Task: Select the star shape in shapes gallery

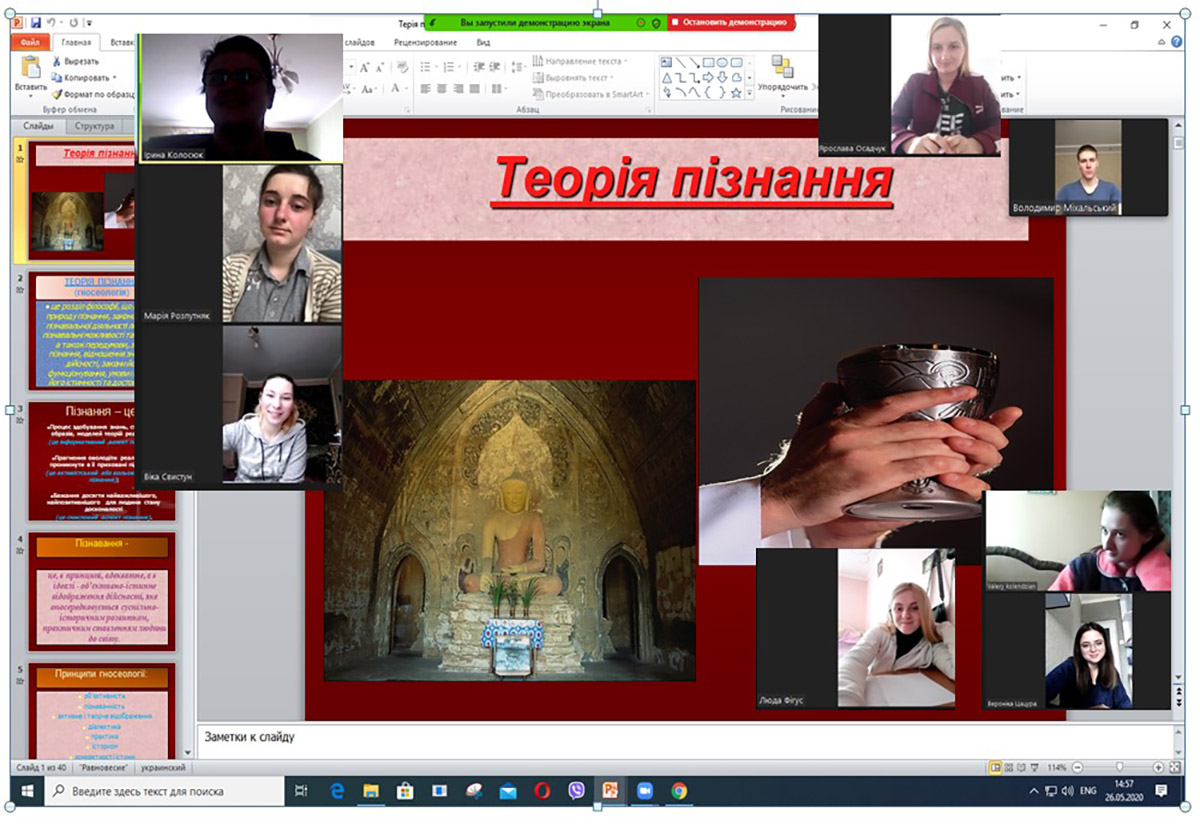Action: click(736, 93)
